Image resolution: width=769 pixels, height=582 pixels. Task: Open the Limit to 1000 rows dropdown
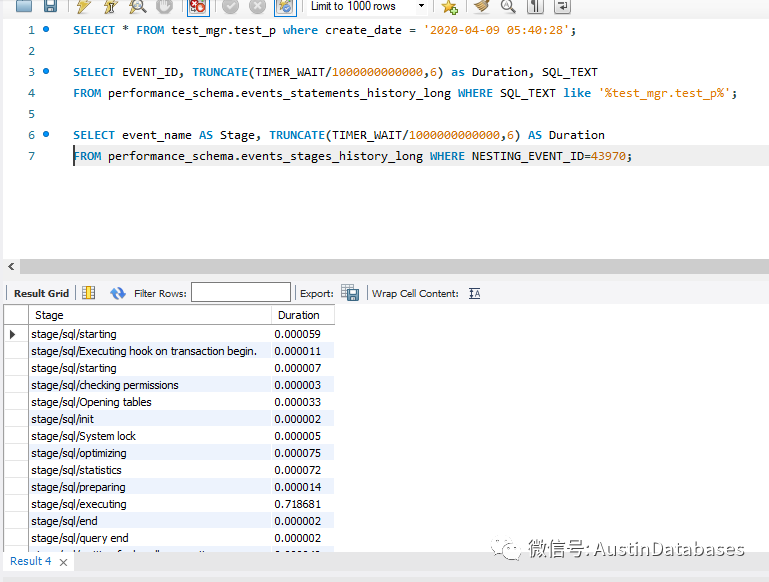point(421,6)
